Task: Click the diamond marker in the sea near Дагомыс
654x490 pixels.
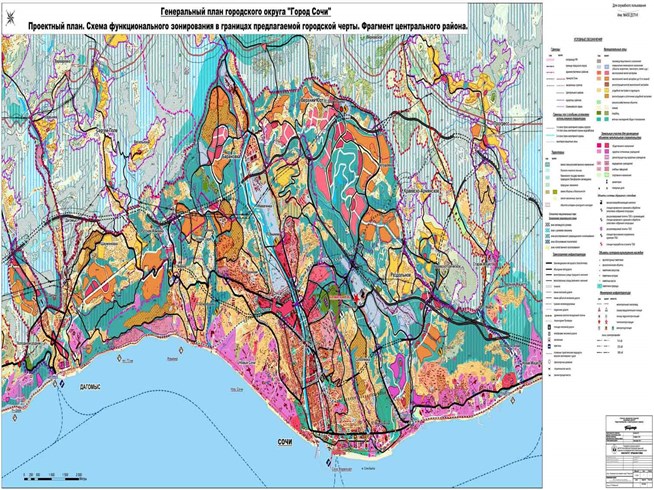Action: pyautogui.click(x=62, y=384)
